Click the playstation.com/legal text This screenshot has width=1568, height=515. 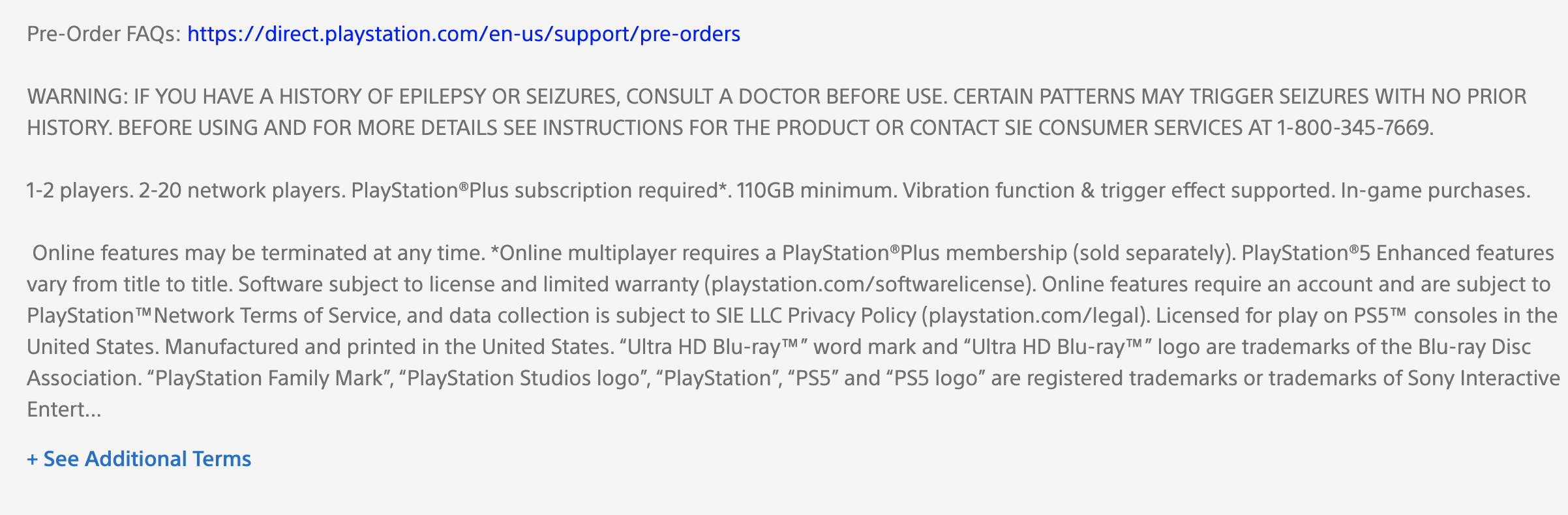(x=1033, y=316)
